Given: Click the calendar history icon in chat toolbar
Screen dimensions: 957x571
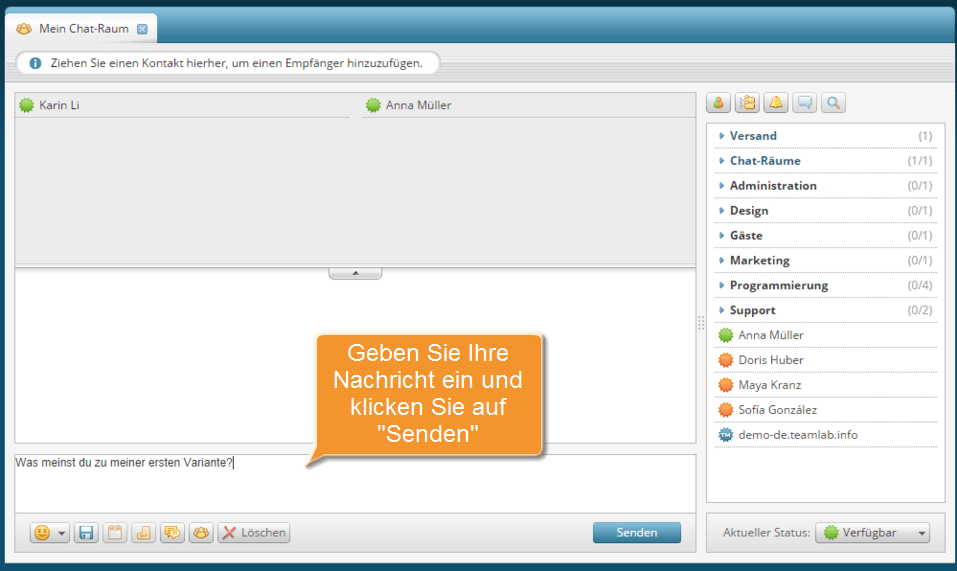Looking at the screenshot, I should tap(115, 533).
